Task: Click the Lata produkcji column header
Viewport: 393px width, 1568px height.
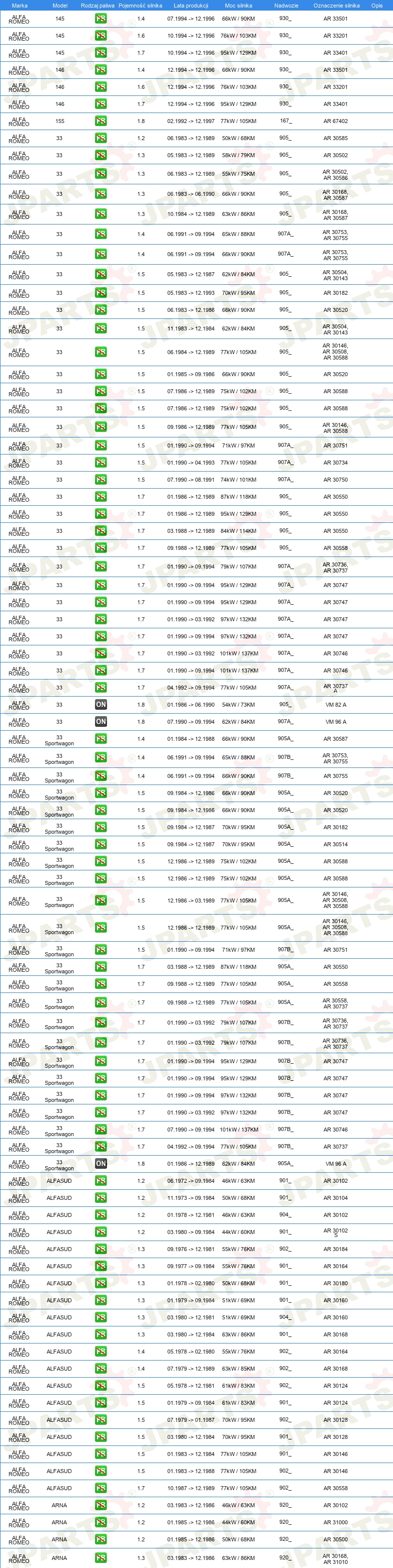Action: coord(190,6)
